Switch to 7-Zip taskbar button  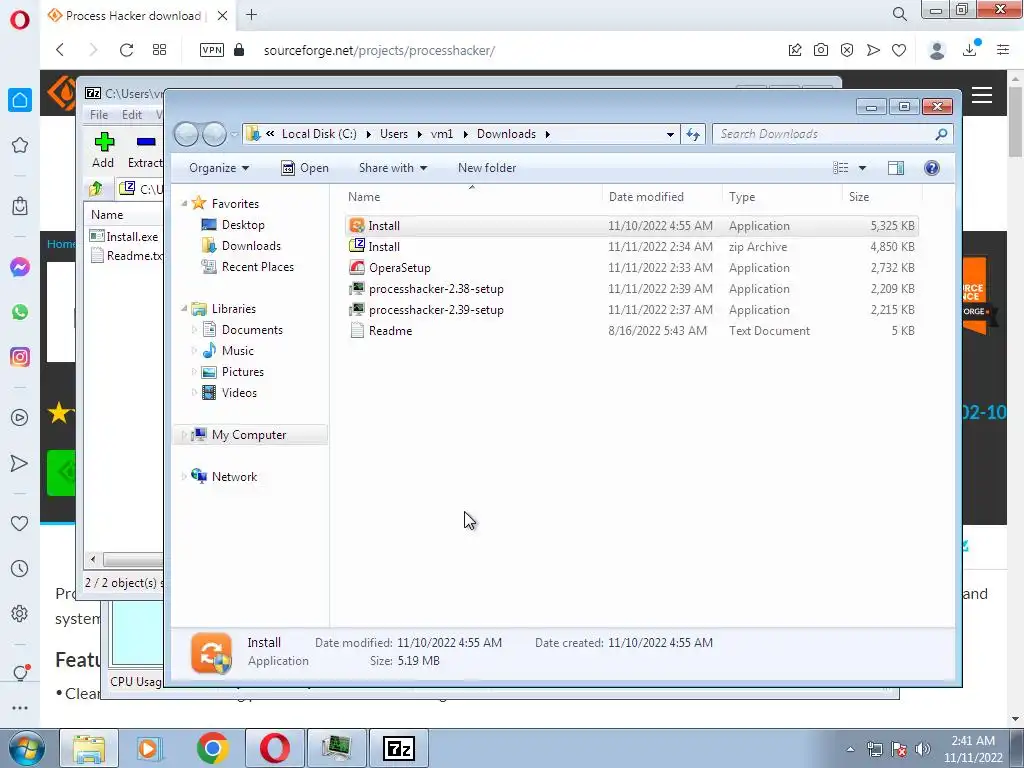coord(399,748)
